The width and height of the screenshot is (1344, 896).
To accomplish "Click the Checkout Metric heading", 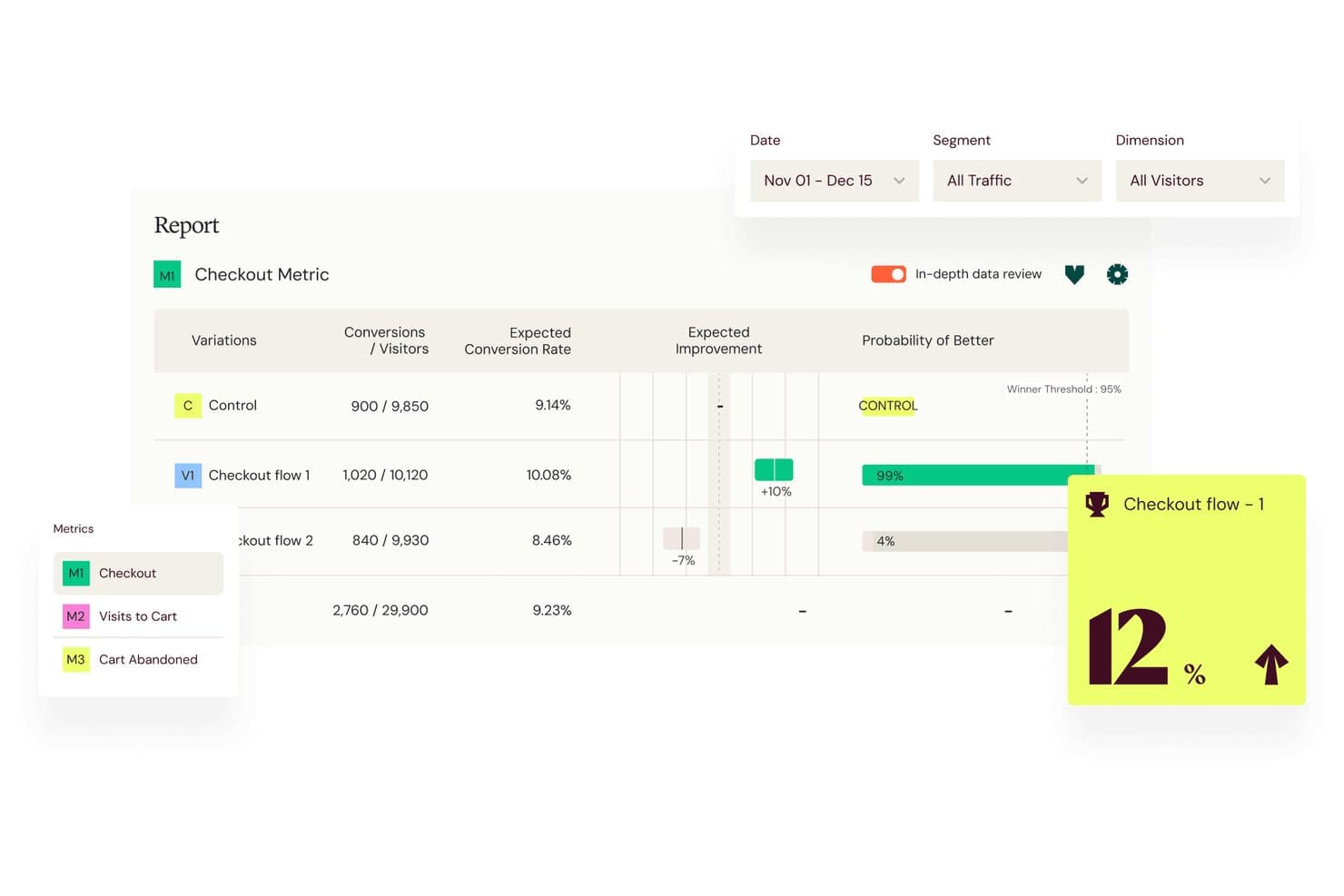I will (x=262, y=274).
